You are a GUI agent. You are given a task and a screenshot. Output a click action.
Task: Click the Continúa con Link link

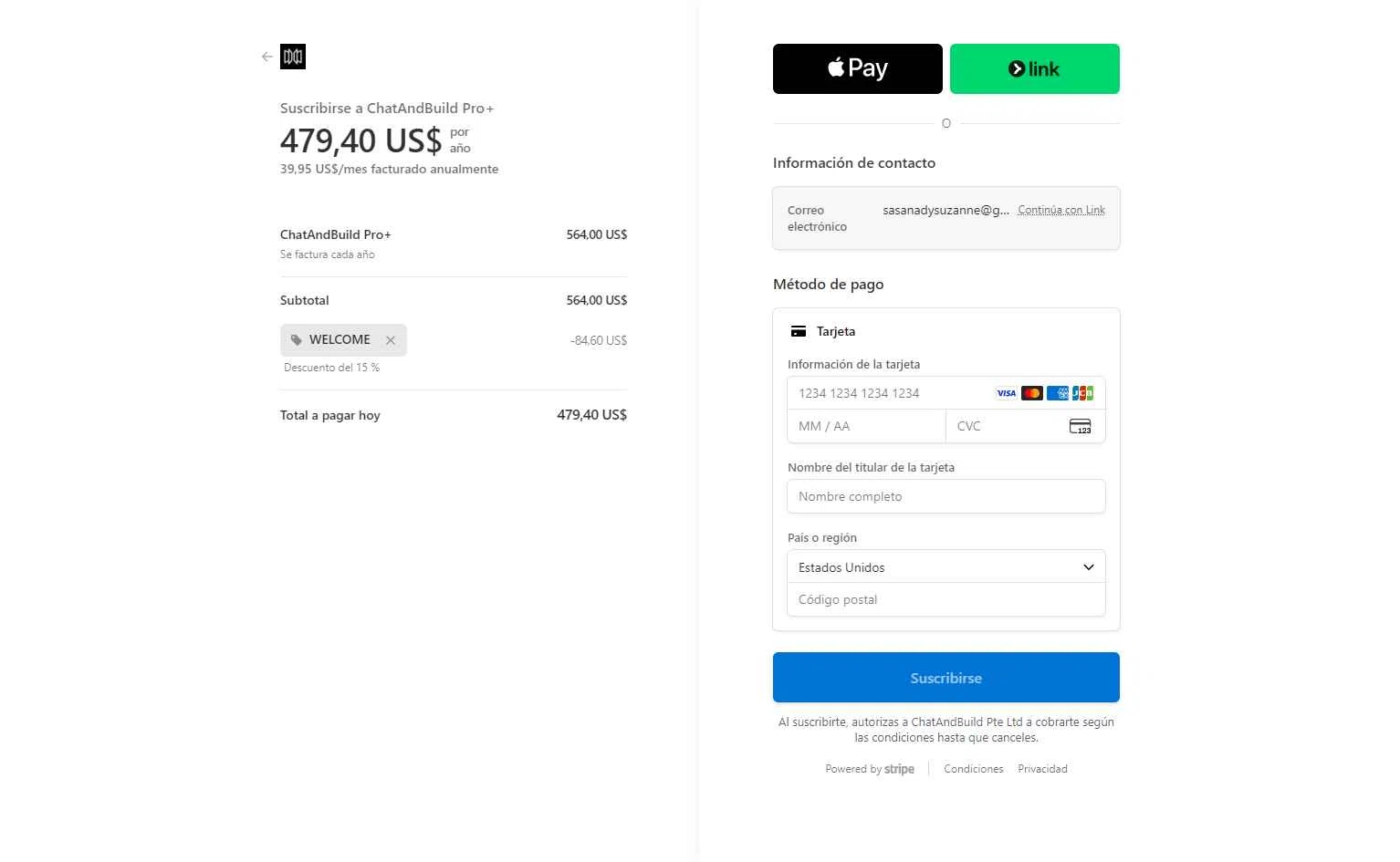pos(1061,210)
